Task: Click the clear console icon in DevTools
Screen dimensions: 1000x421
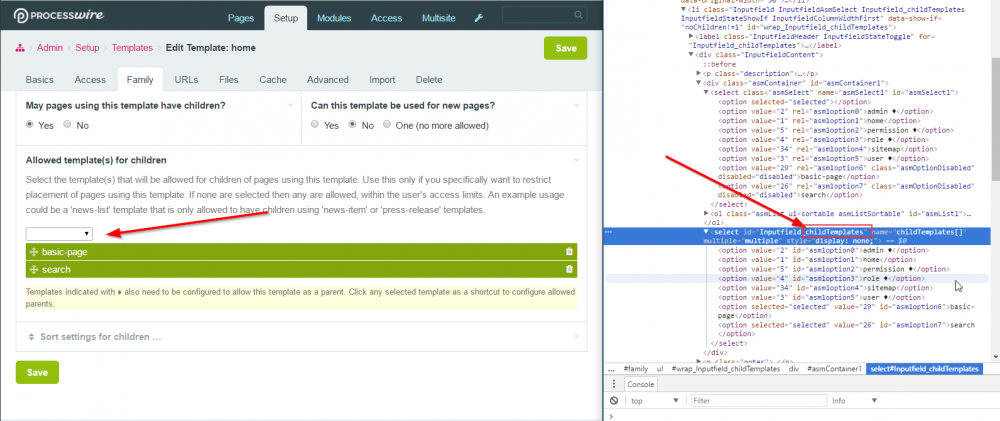Action: click(x=614, y=401)
